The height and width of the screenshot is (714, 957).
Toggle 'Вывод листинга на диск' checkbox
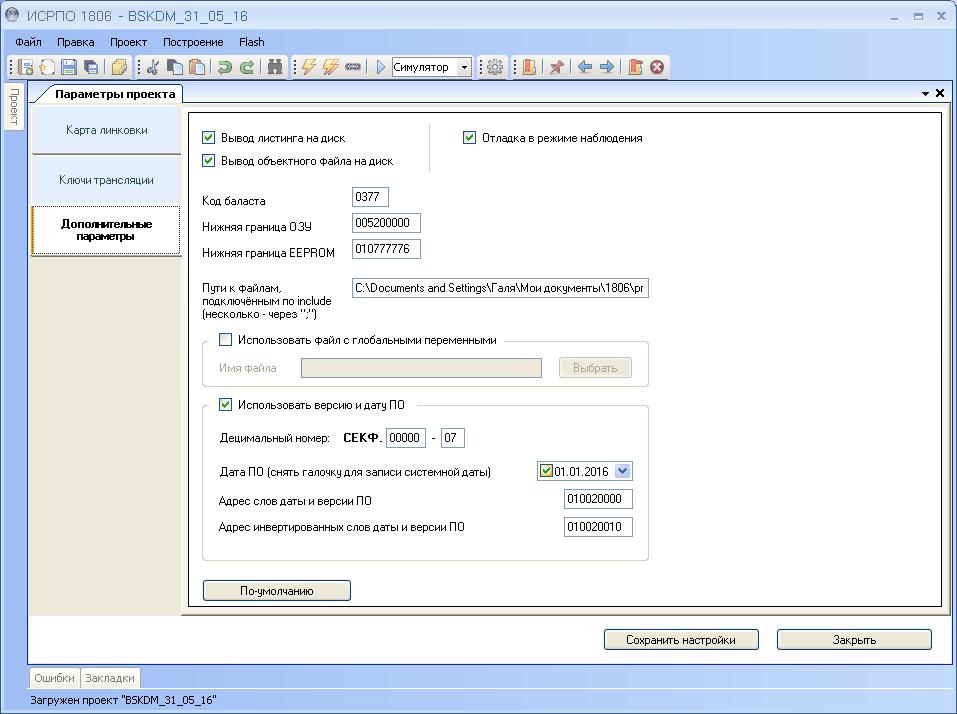[x=209, y=138]
